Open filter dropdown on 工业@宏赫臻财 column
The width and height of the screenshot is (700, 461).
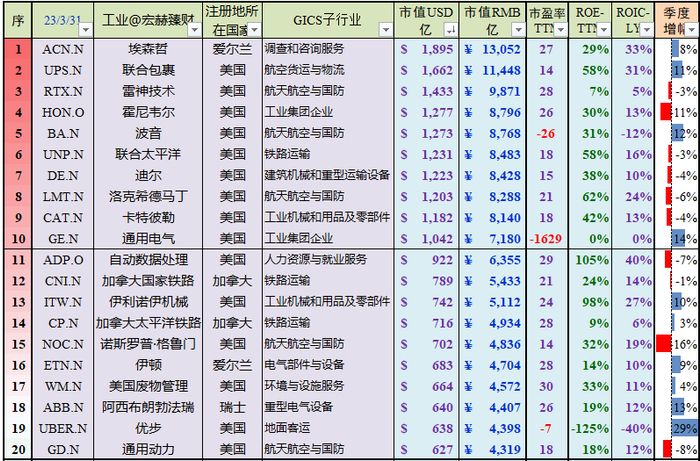[x=194, y=30]
